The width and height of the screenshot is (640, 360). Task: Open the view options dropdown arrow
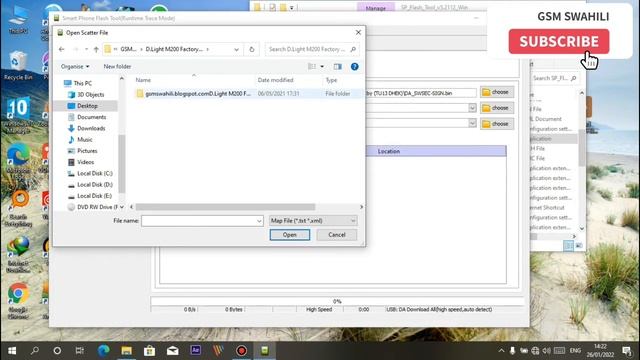pos(322,67)
